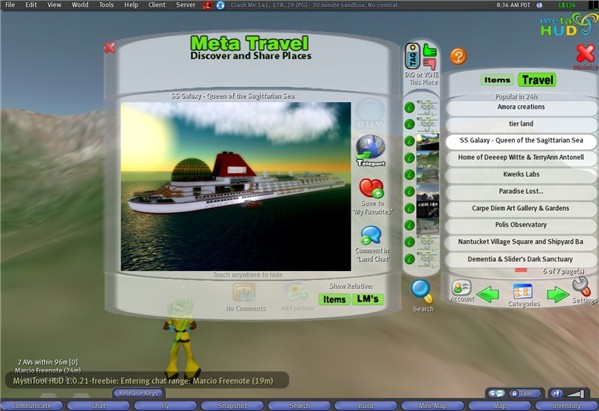
Task: Click green marker beside Amora creations
Action: tap(410, 107)
